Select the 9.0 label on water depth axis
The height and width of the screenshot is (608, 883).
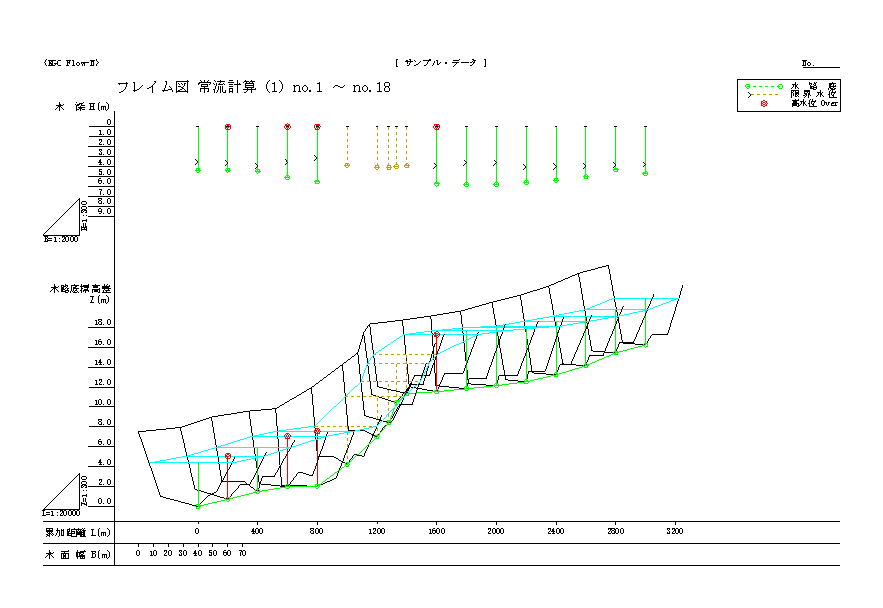point(105,212)
